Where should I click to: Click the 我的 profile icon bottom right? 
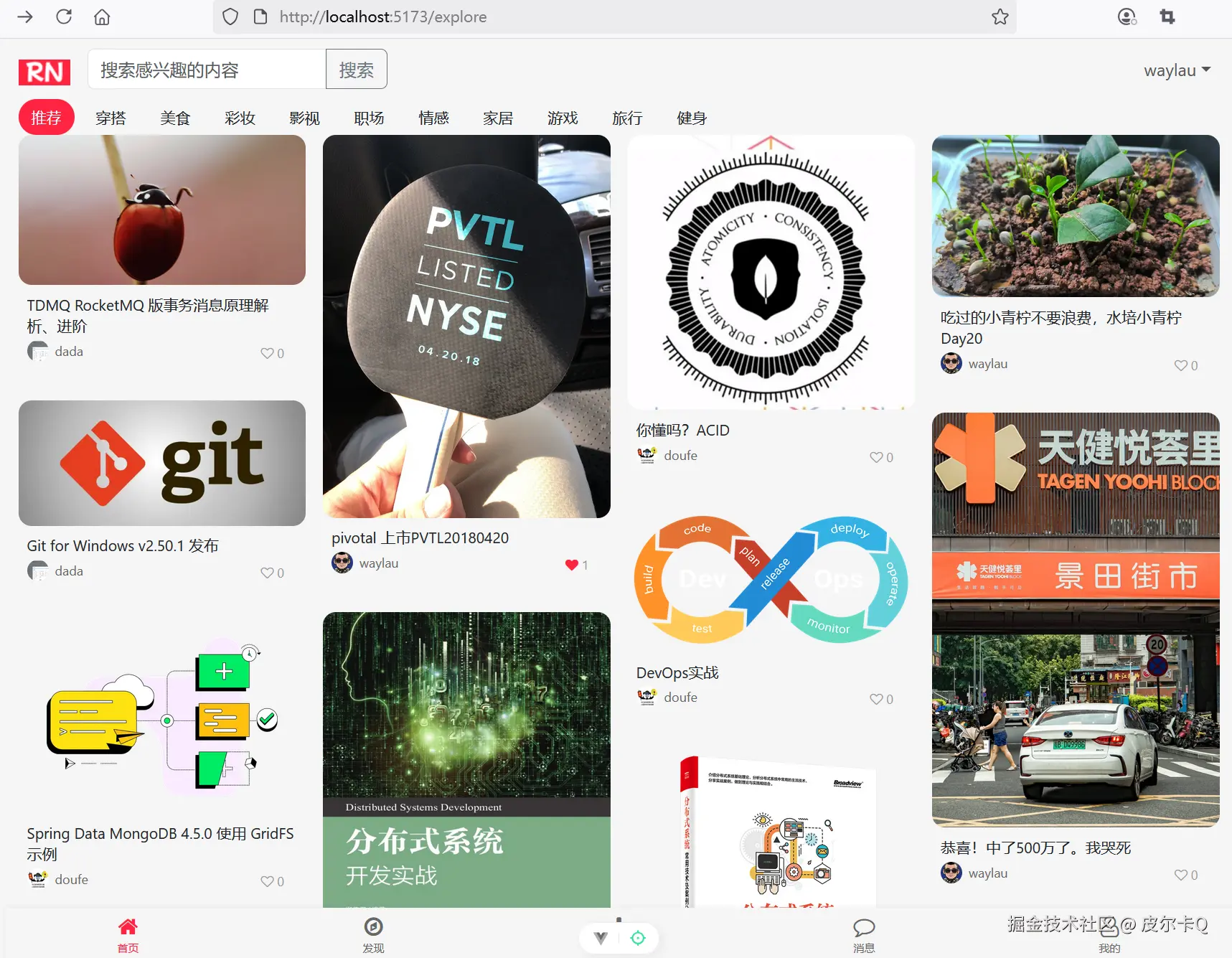[x=1109, y=926]
